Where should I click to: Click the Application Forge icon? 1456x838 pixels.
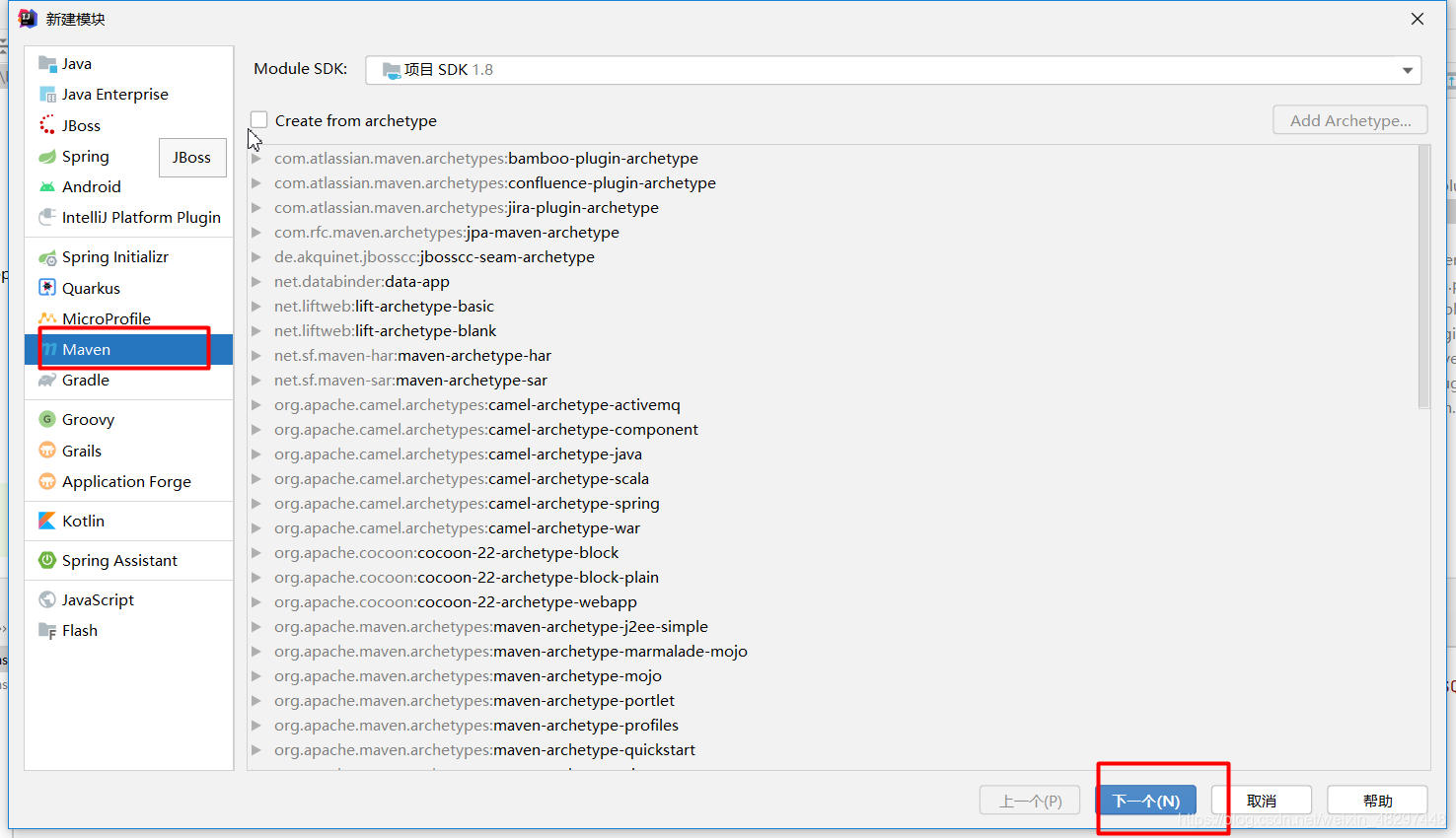point(47,481)
